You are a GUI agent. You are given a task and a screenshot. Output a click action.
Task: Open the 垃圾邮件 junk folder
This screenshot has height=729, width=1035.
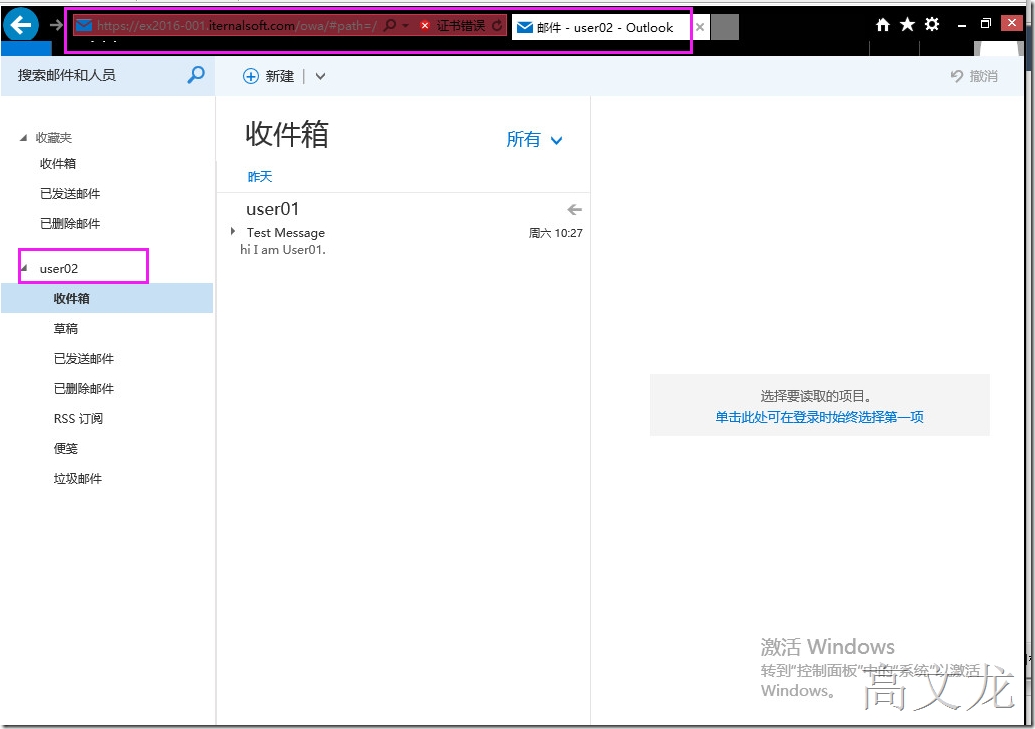[78, 478]
